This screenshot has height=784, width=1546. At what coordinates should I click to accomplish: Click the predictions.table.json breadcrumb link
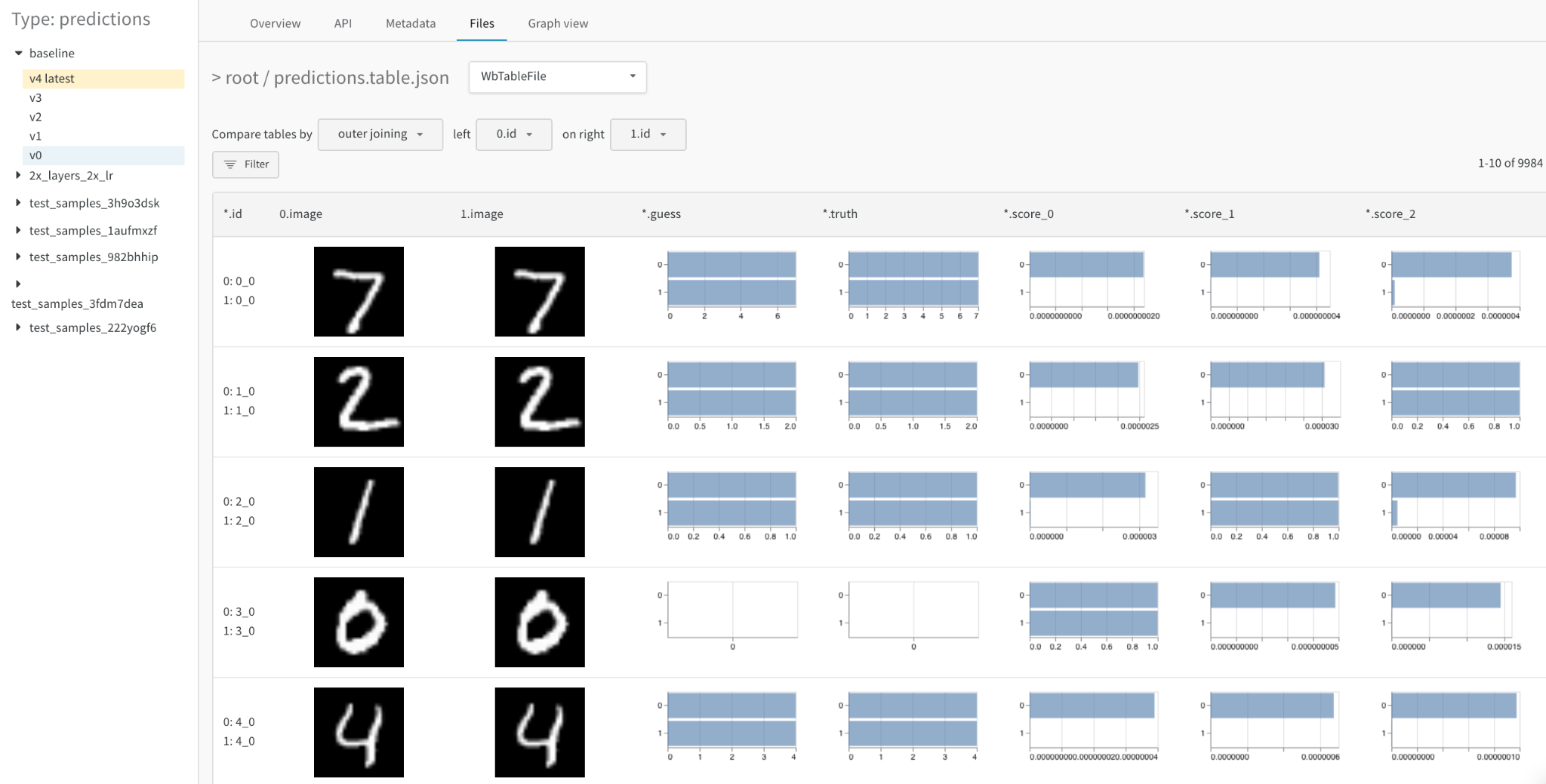point(361,77)
